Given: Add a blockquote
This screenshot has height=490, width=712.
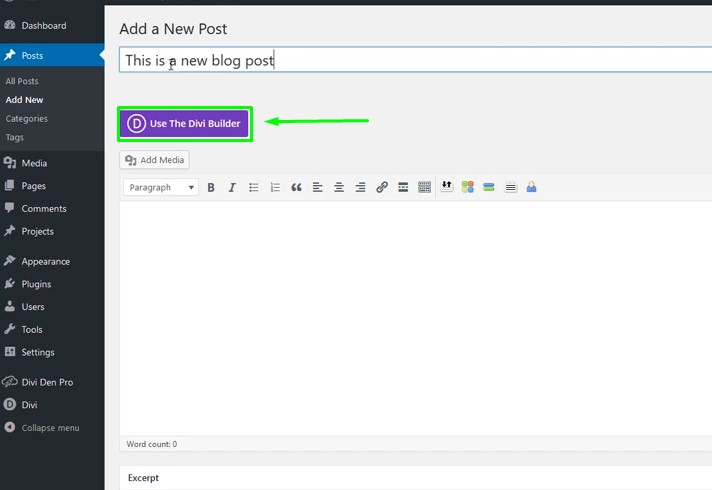Looking at the screenshot, I should (296, 187).
